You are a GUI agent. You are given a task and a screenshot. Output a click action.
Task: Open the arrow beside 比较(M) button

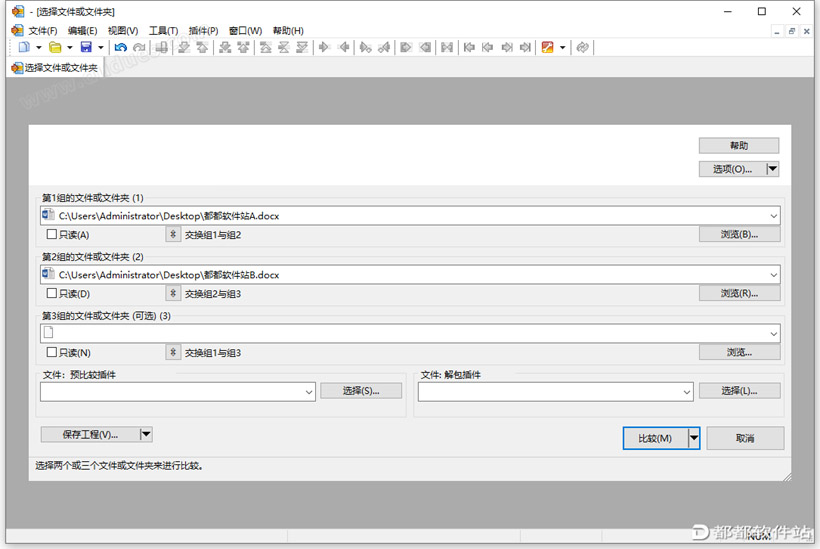[693, 438]
